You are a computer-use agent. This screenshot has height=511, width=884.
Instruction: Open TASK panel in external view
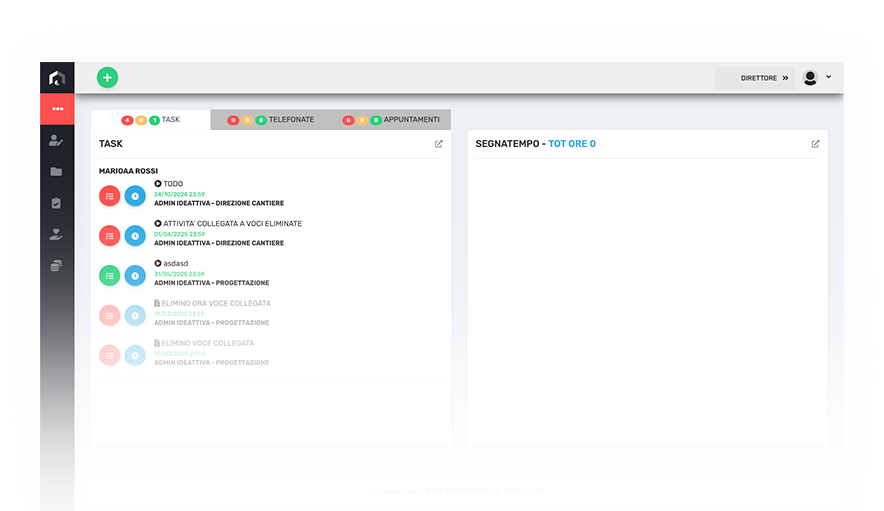(x=439, y=144)
